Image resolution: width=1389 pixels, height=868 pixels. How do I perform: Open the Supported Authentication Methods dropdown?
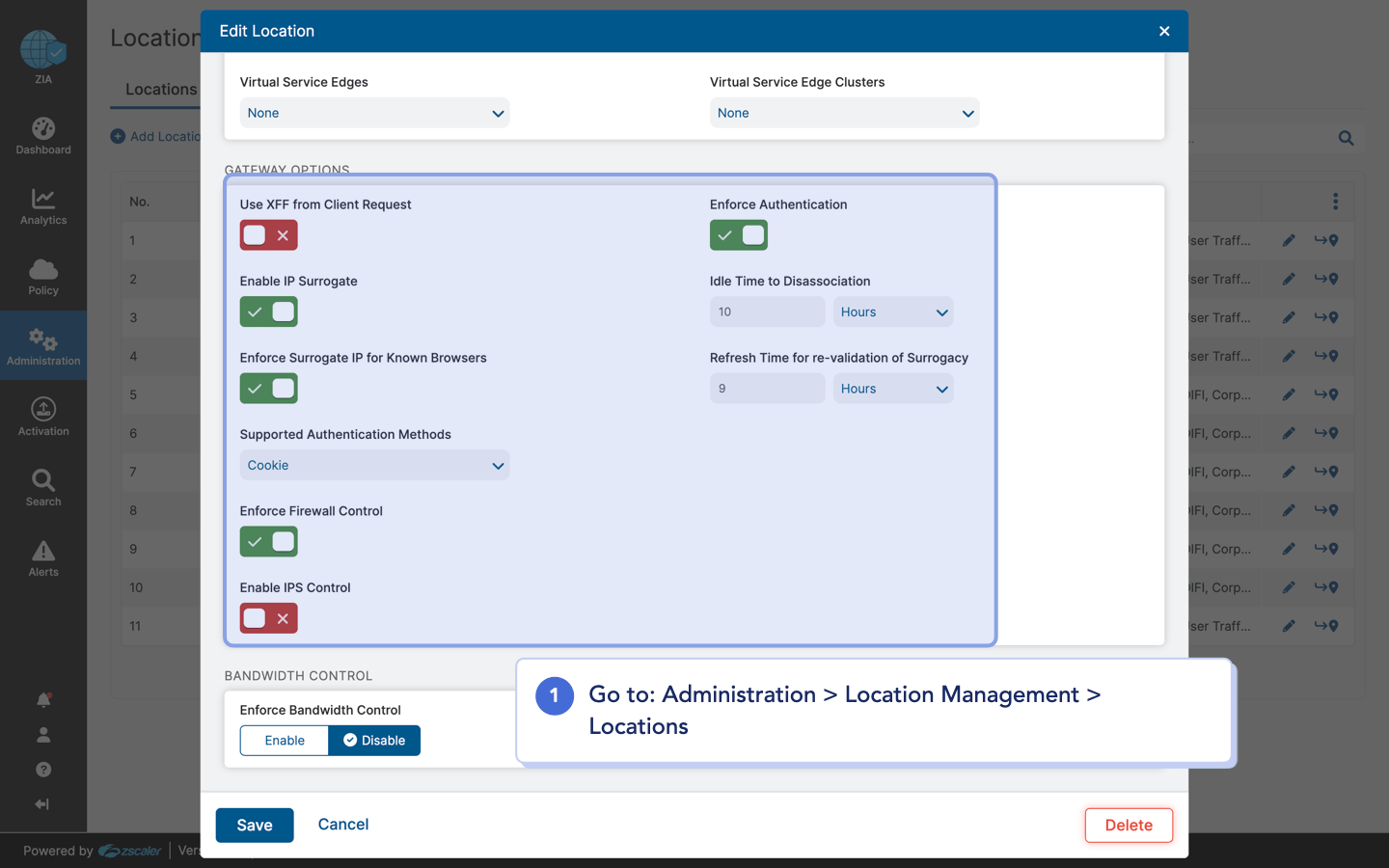pyautogui.click(x=374, y=465)
